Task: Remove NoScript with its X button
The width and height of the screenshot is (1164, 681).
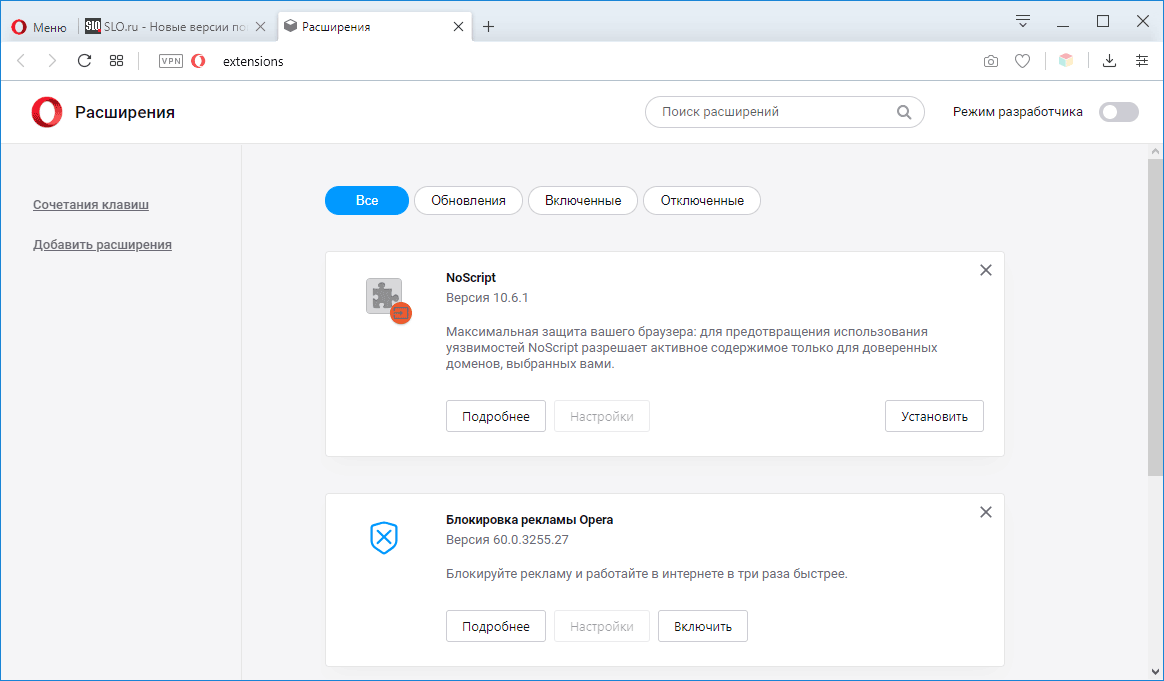Action: tap(986, 270)
